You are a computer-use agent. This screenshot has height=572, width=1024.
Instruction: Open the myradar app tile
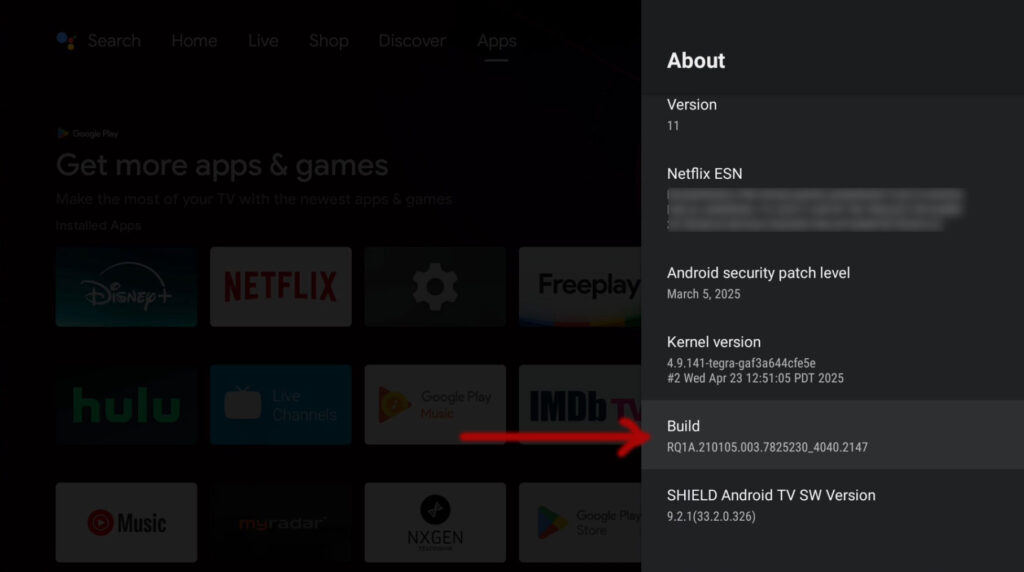pos(280,522)
